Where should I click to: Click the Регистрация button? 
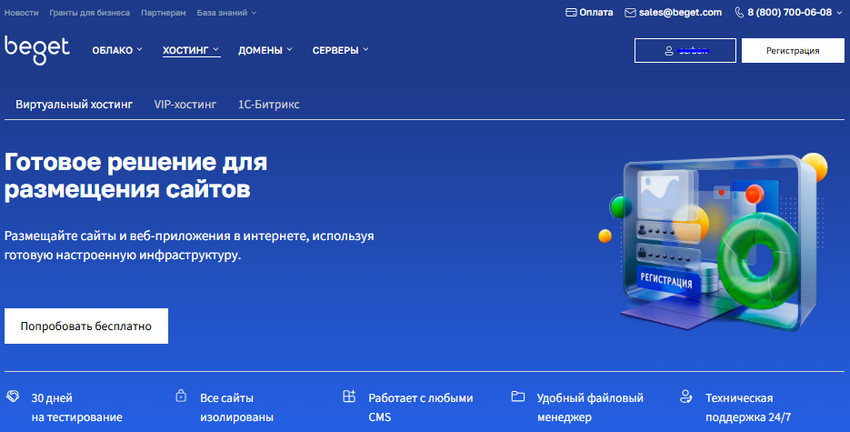pos(793,50)
